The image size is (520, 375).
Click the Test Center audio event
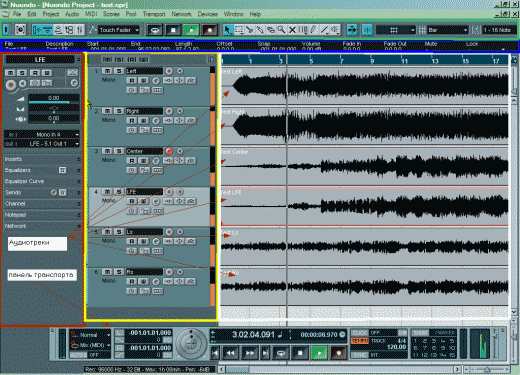pyautogui.click(x=365, y=166)
